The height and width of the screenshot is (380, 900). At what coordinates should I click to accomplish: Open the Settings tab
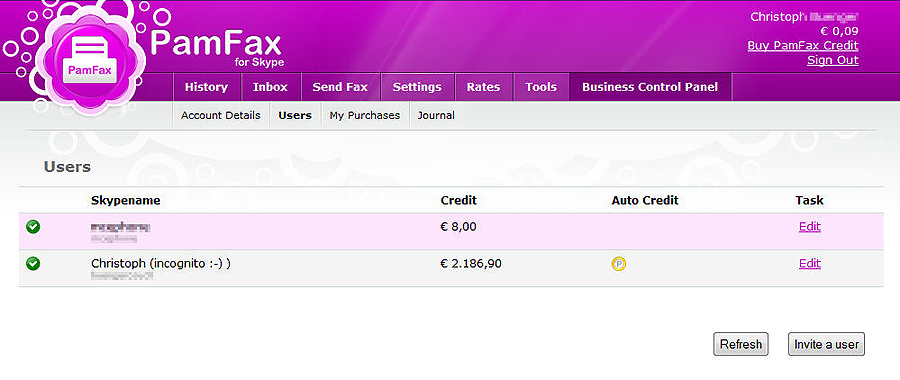pos(417,87)
